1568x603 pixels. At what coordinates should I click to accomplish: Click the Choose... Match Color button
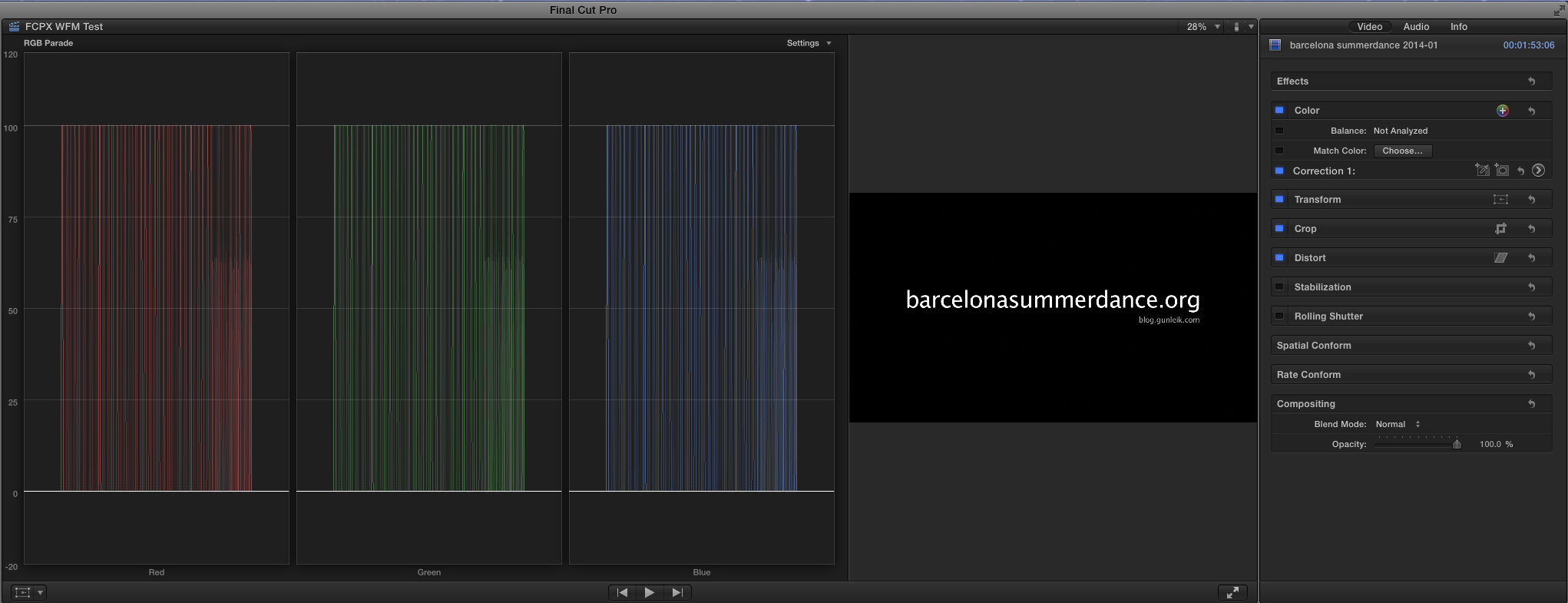(x=1403, y=151)
